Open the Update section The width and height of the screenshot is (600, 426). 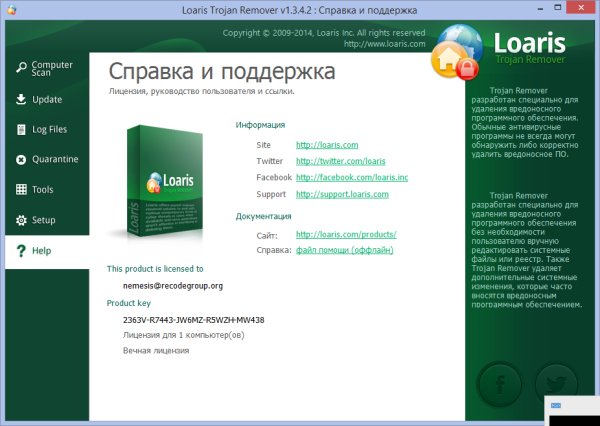(x=47, y=100)
